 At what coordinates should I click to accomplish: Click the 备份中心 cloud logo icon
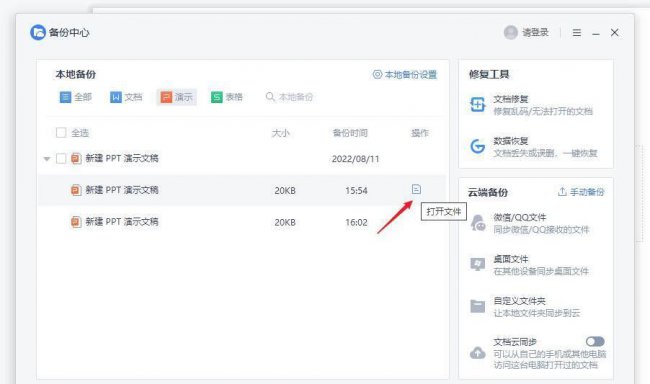point(38,32)
